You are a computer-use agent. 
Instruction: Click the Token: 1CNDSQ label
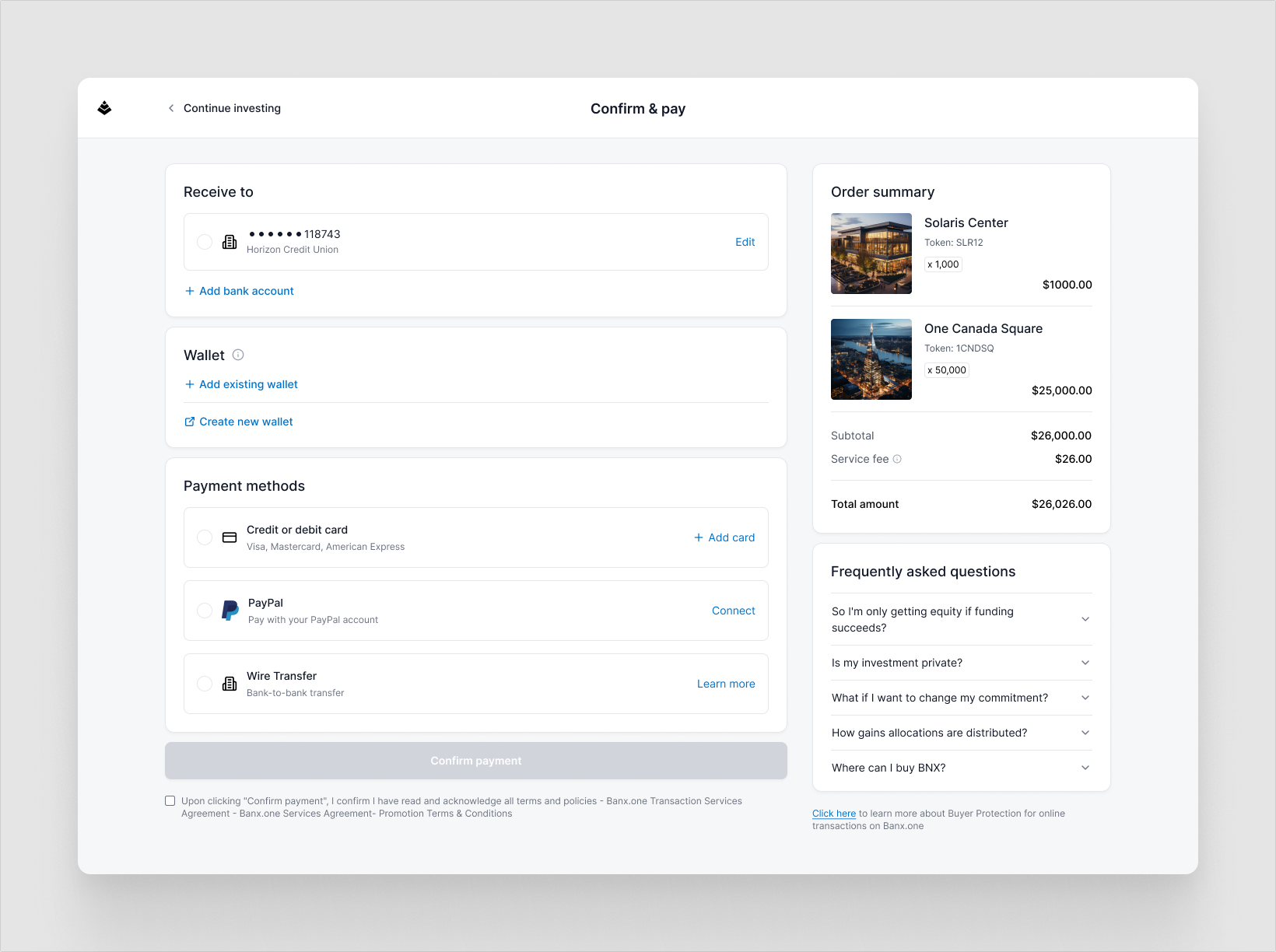[x=959, y=348]
